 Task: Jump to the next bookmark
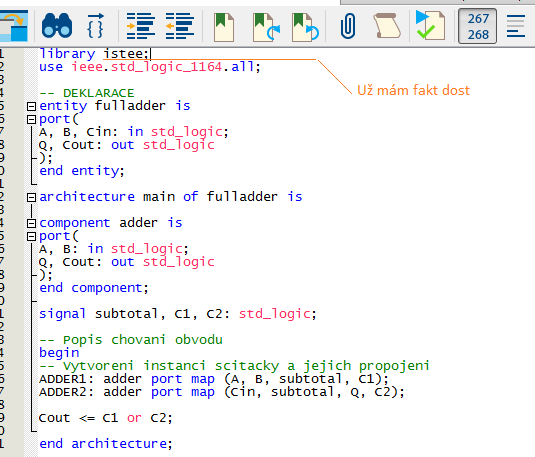266,27
